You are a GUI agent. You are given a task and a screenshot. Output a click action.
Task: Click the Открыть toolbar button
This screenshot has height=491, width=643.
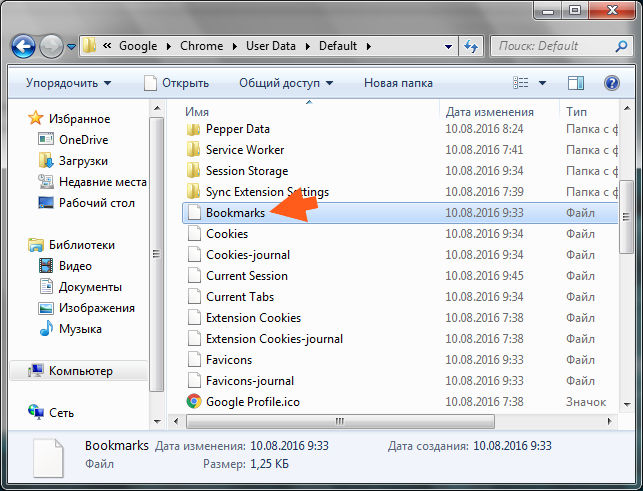click(x=176, y=83)
